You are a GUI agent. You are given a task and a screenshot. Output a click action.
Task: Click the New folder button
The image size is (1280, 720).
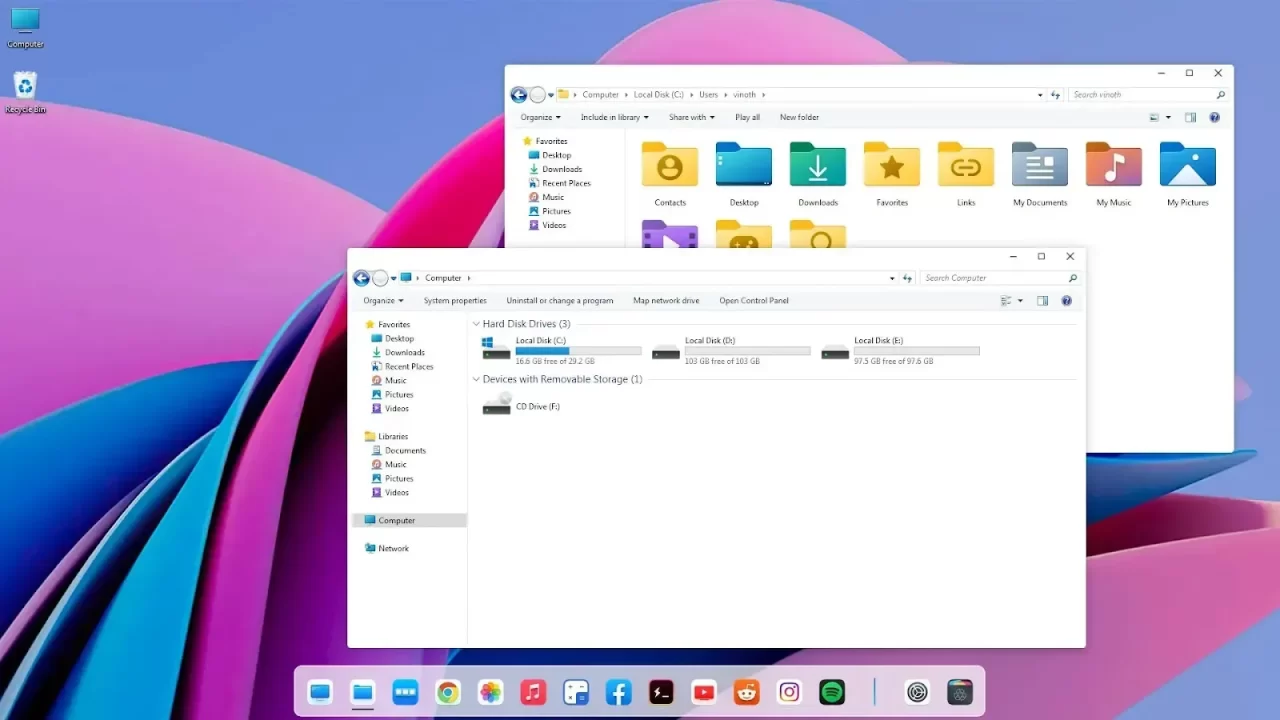[799, 118]
